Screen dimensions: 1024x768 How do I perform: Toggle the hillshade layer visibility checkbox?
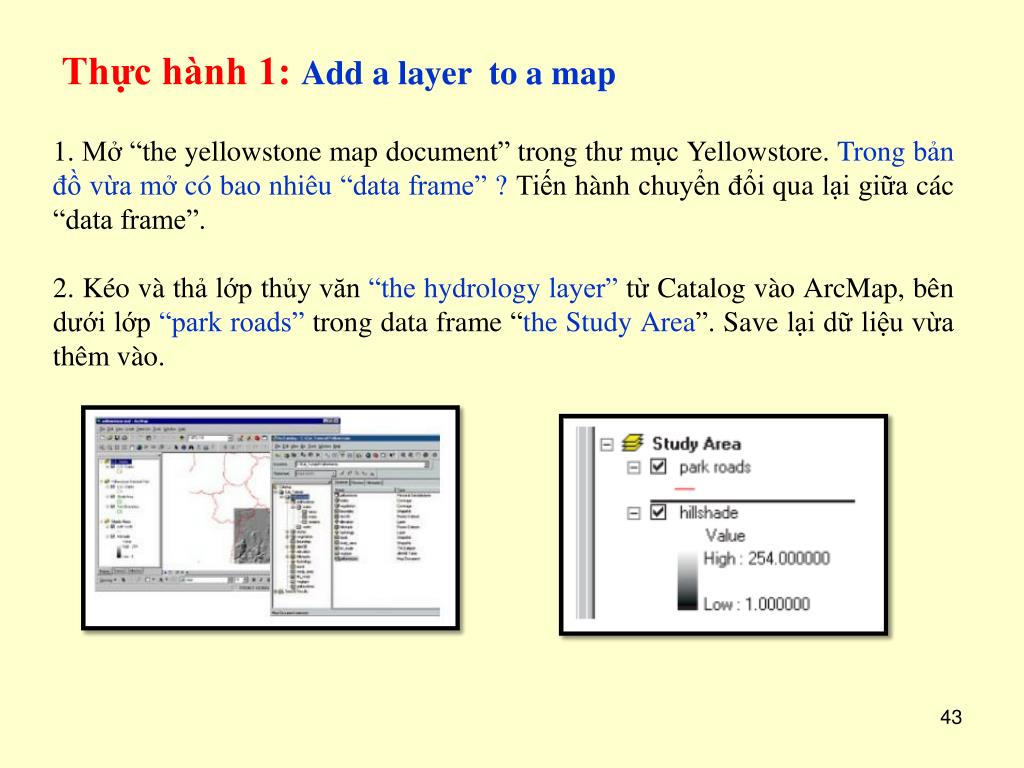tap(658, 512)
